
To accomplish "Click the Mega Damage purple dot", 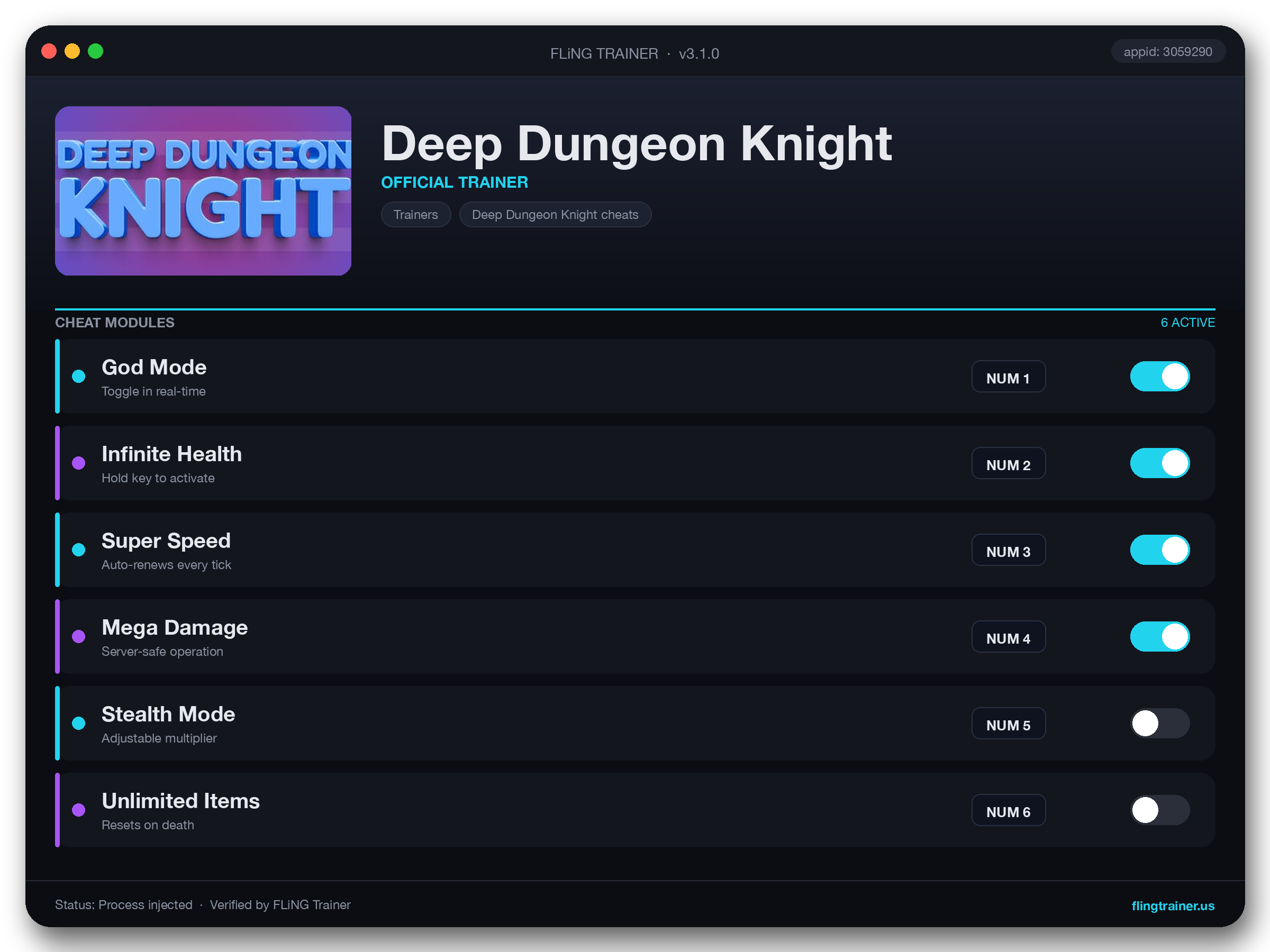I will (79, 636).
